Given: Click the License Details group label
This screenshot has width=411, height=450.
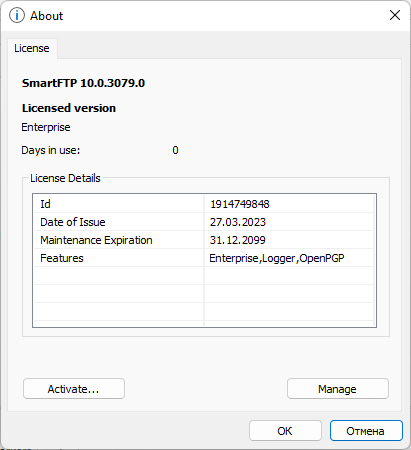Looking at the screenshot, I should [x=65, y=178].
